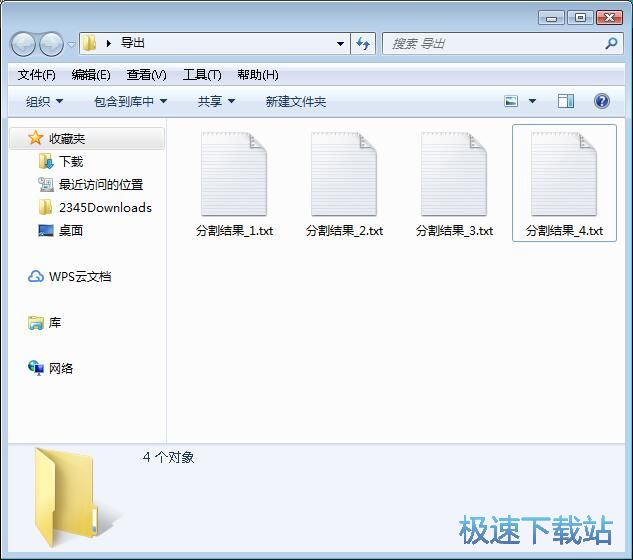Click the 2345Downloads folder icon
The height and width of the screenshot is (560, 633).
click(45, 207)
